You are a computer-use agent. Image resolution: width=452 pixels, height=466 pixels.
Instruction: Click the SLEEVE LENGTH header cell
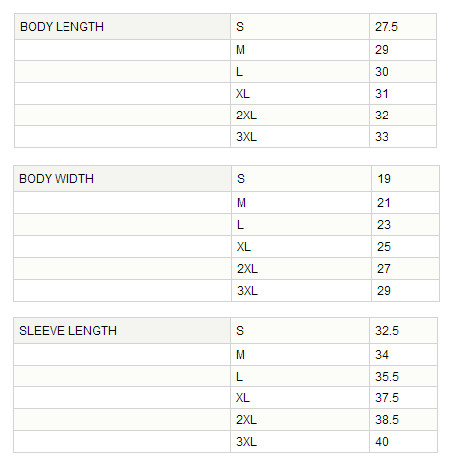(122, 331)
